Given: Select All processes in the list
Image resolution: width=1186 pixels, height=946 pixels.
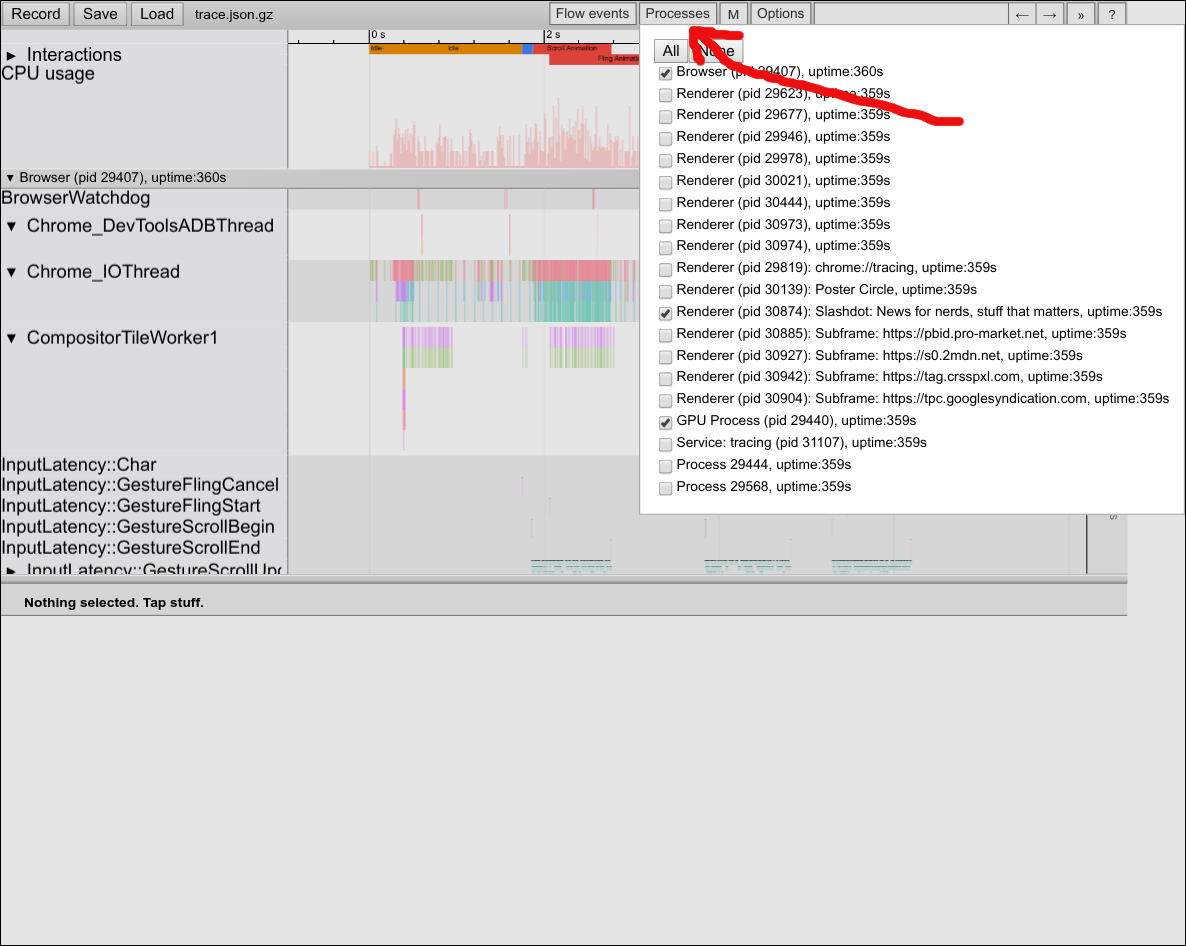Looking at the screenshot, I should point(670,51).
